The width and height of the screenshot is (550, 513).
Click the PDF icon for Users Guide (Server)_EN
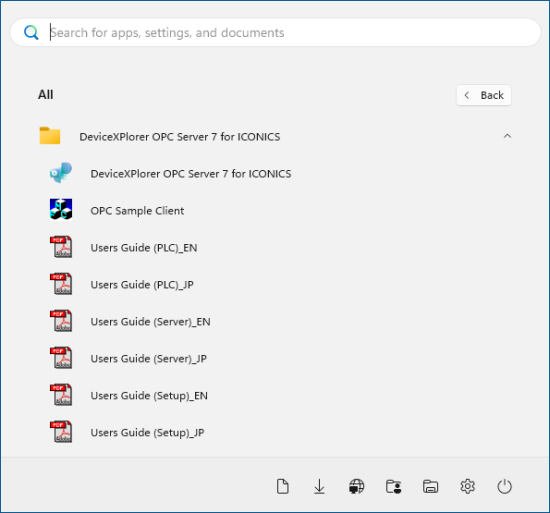(61, 321)
